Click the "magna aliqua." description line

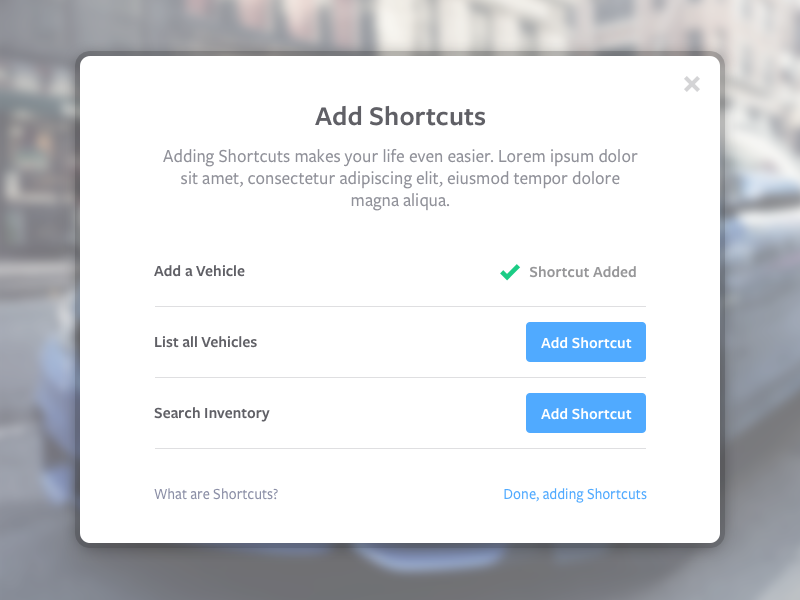click(x=400, y=201)
